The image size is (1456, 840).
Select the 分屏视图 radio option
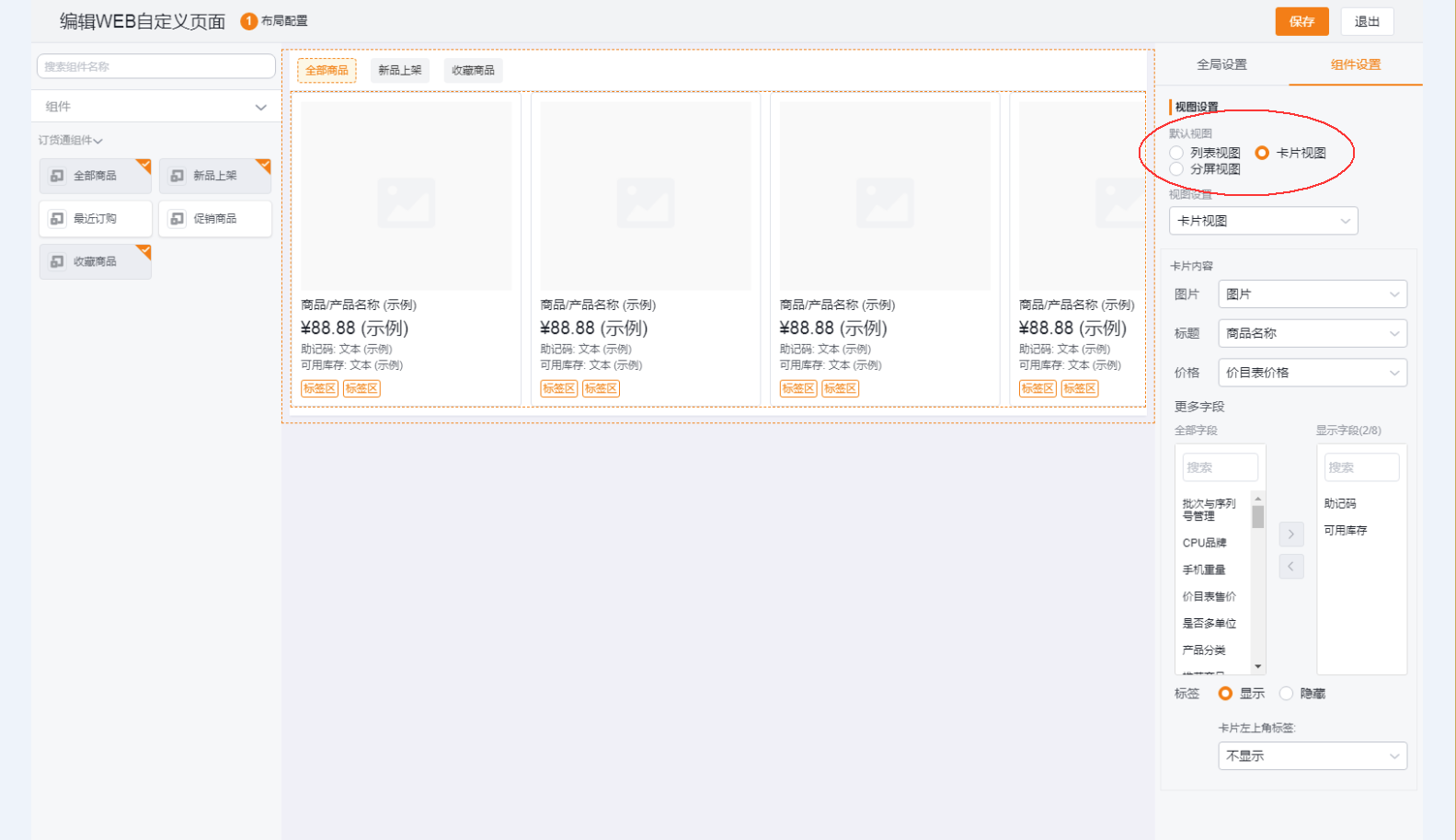click(x=1176, y=169)
